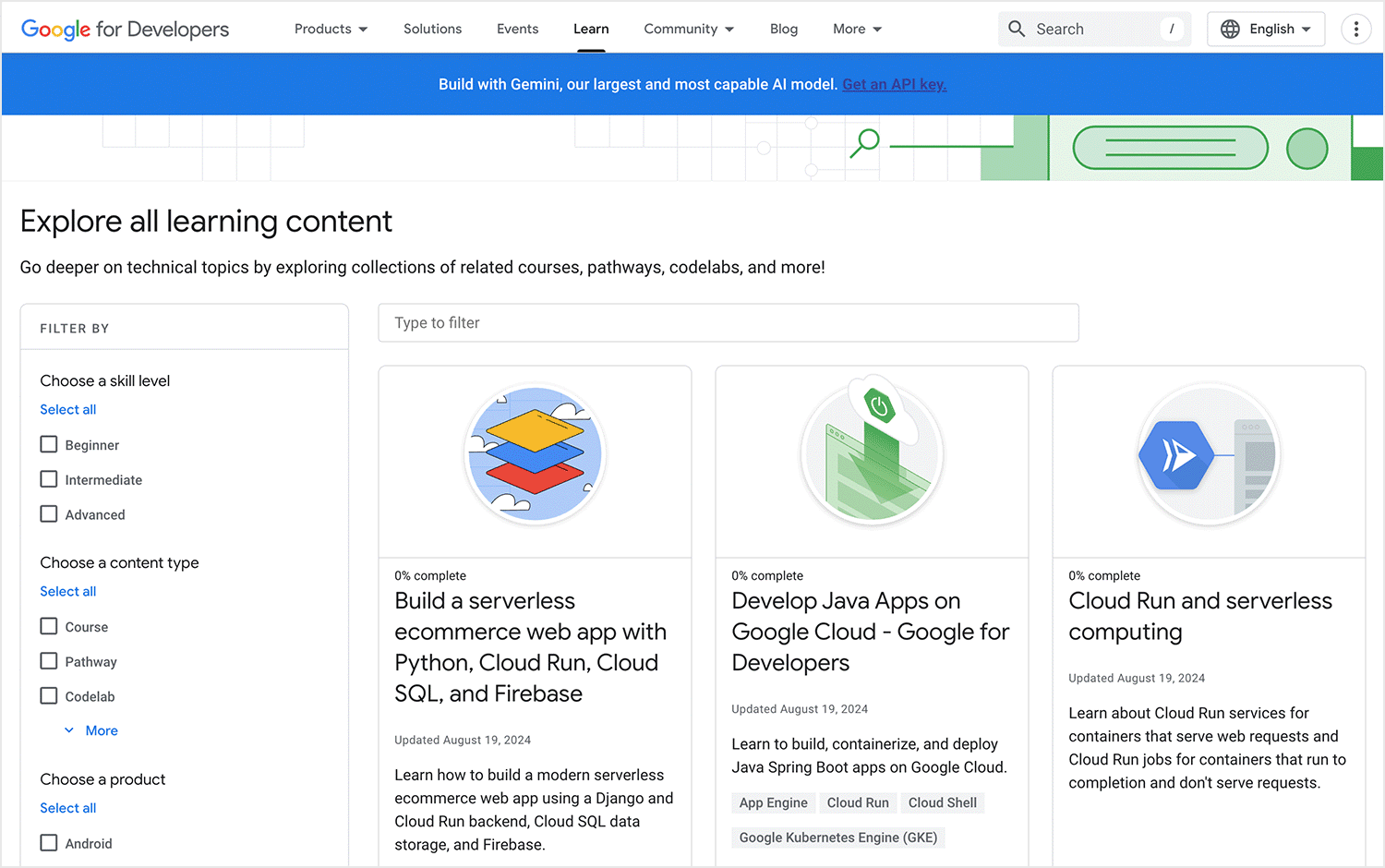Viewport: 1385px width, 868px height.
Task: Check the Advanced skill level filter
Action: [49, 514]
